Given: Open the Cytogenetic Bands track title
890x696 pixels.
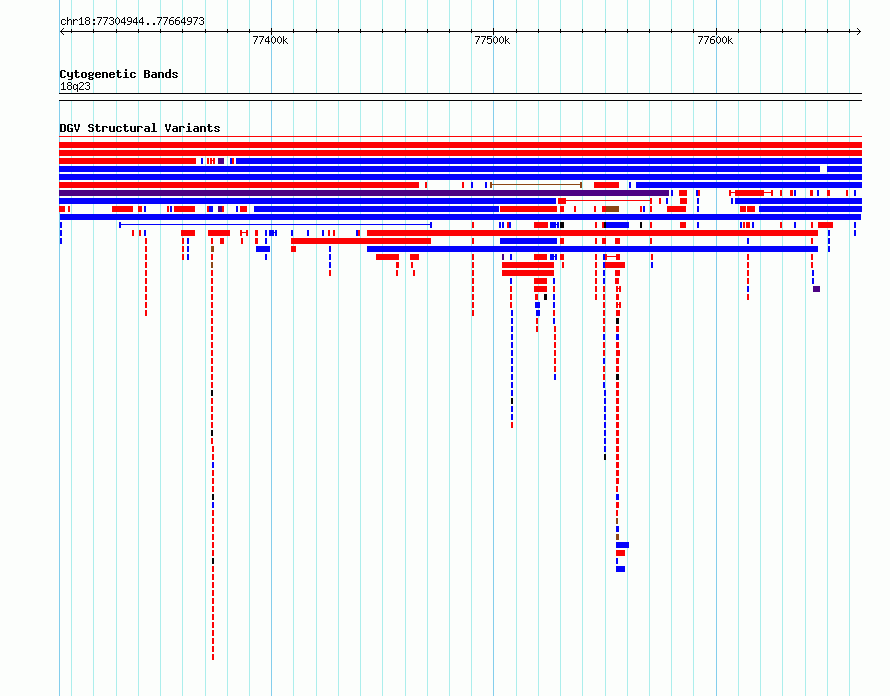Looking at the screenshot, I should pyautogui.click(x=119, y=74).
